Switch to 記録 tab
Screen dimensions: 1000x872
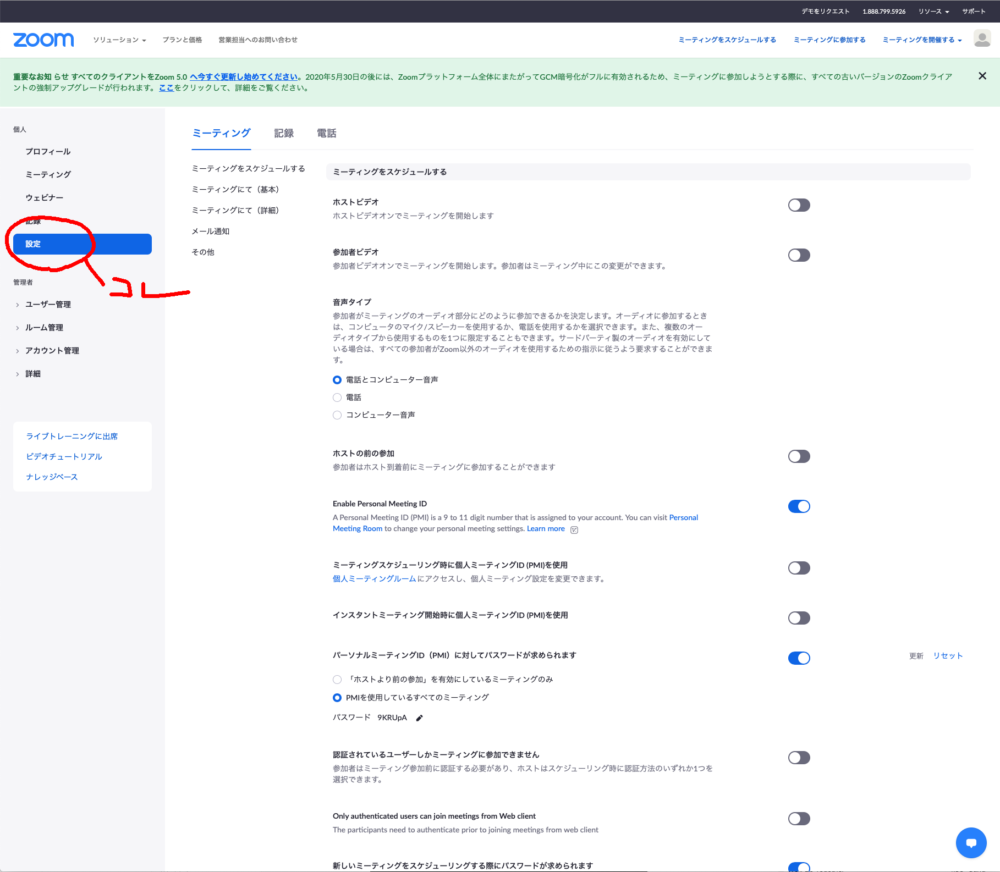(x=284, y=133)
